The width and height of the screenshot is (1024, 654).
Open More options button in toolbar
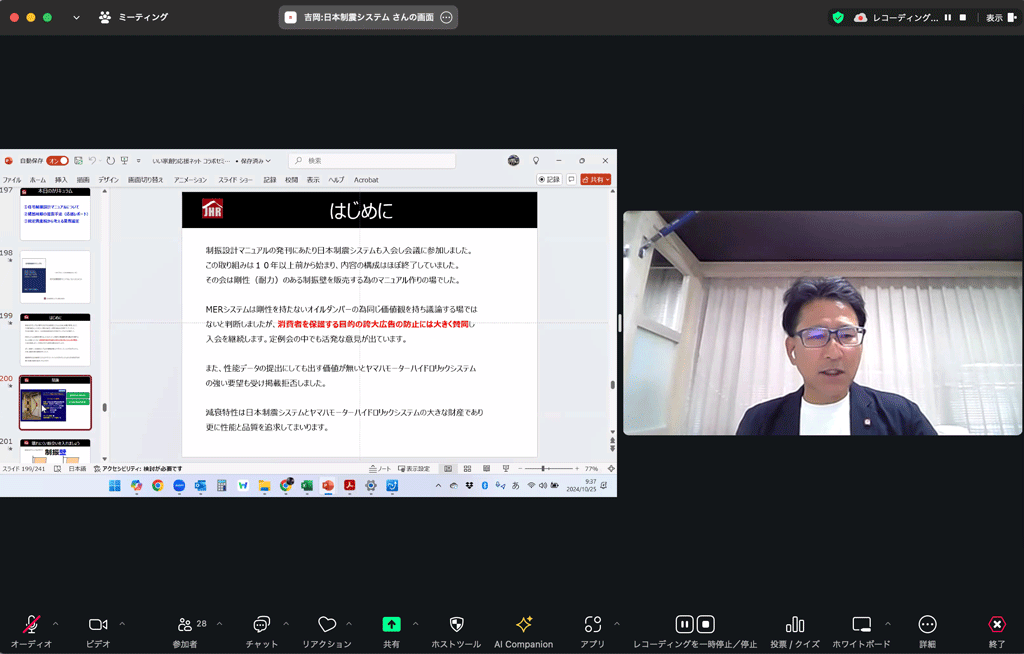927,625
